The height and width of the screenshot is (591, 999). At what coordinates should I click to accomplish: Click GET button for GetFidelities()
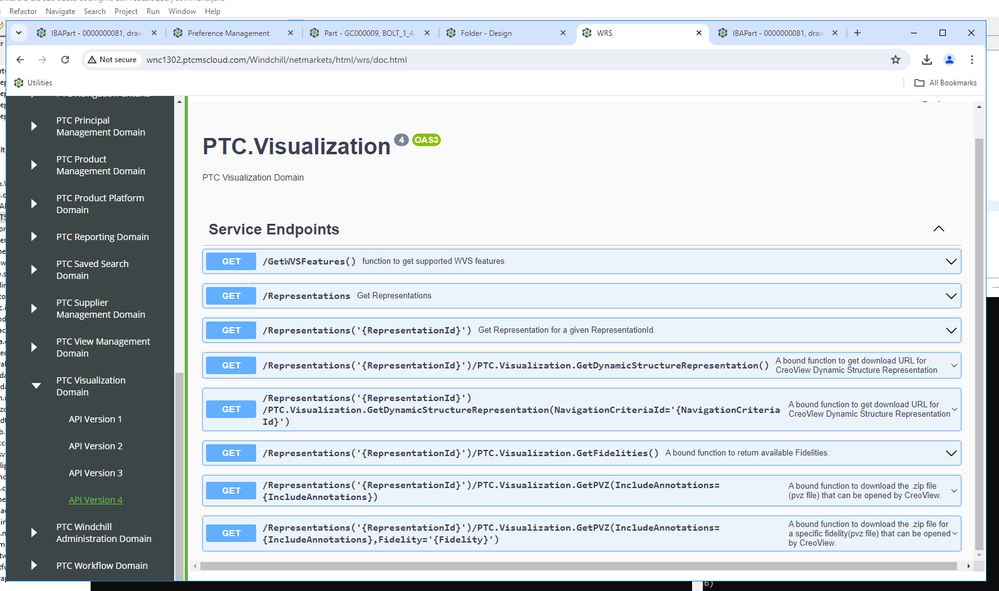tap(231, 453)
